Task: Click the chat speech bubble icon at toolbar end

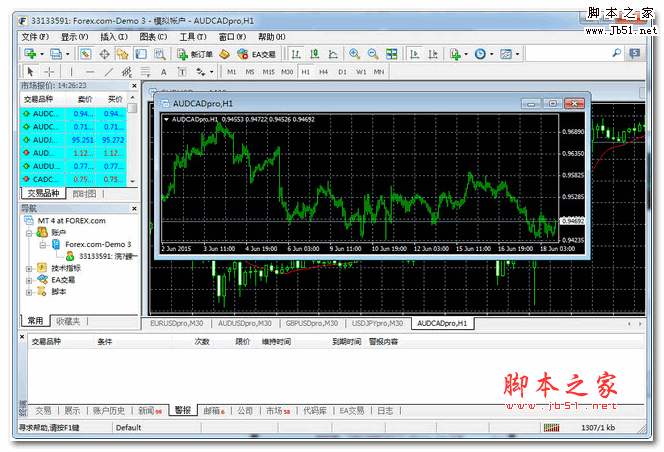Action: [x=634, y=53]
